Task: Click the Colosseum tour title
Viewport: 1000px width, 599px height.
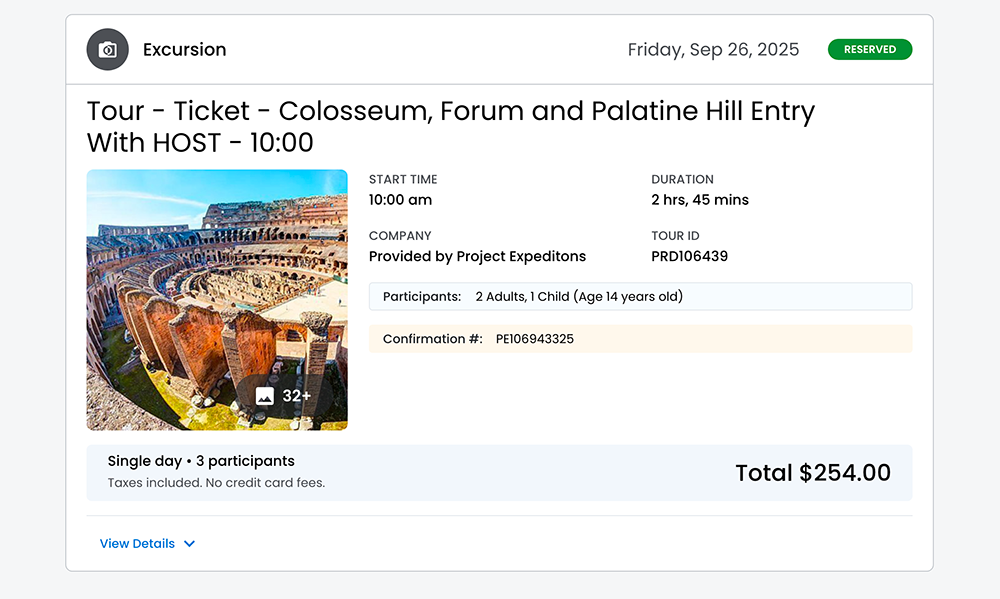Action: (x=450, y=126)
